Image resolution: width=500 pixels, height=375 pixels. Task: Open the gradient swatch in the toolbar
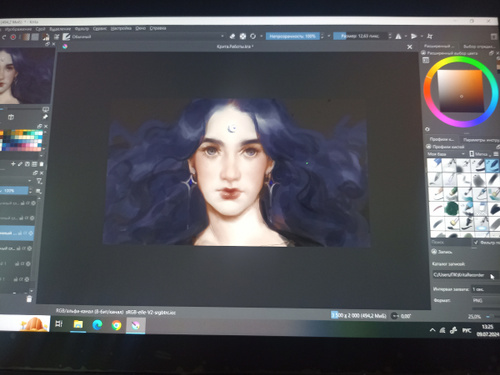pyautogui.click(x=26, y=37)
